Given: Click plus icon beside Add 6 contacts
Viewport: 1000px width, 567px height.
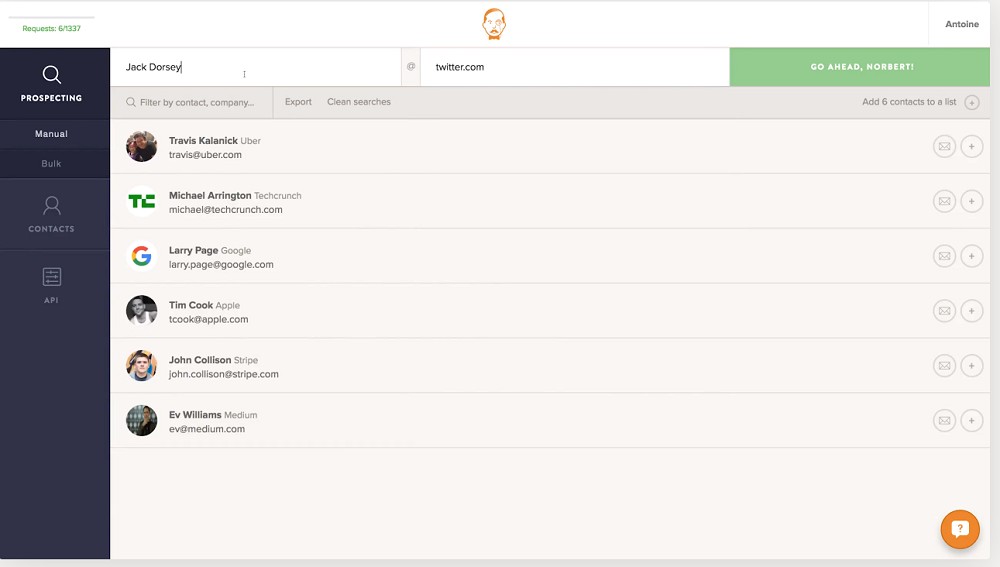Looking at the screenshot, I should click(x=971, y=103).
